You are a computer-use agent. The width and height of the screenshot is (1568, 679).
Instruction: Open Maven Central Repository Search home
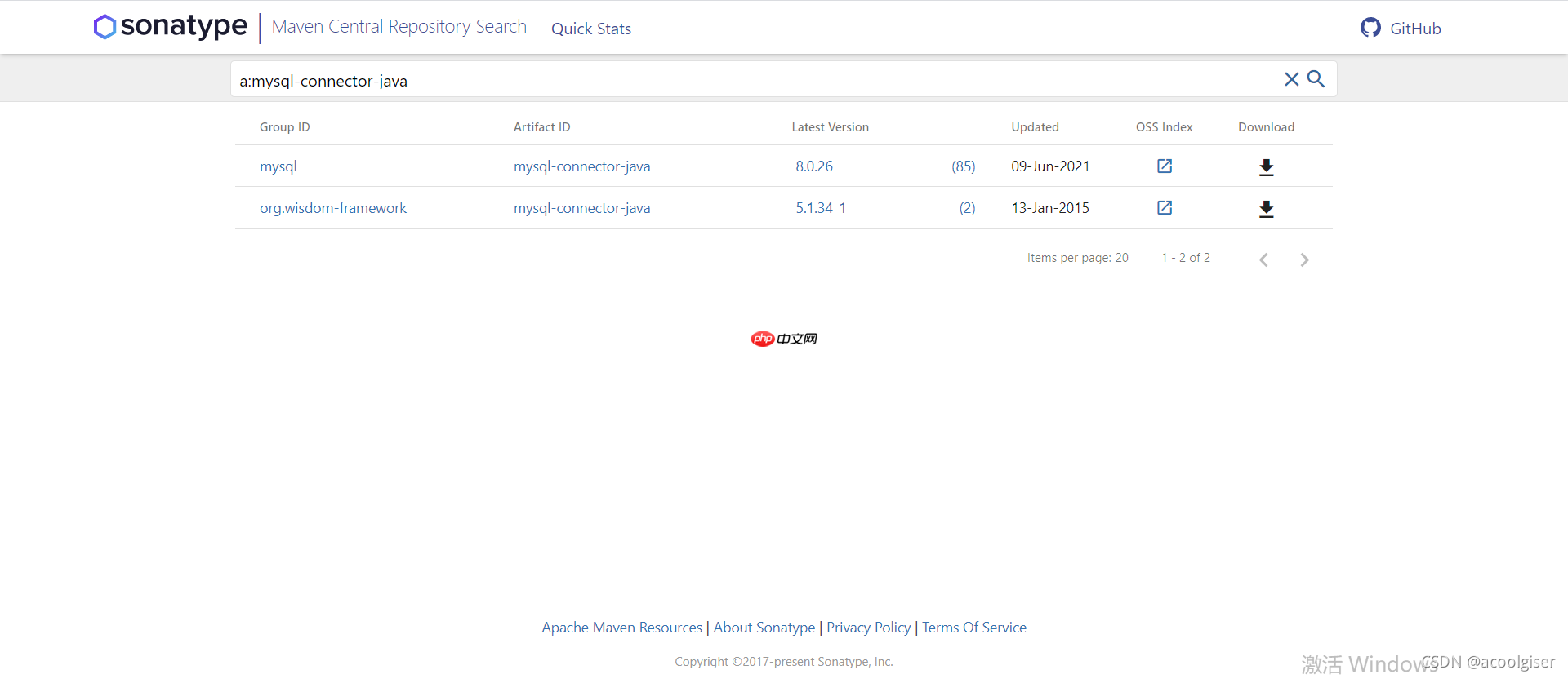399,27
